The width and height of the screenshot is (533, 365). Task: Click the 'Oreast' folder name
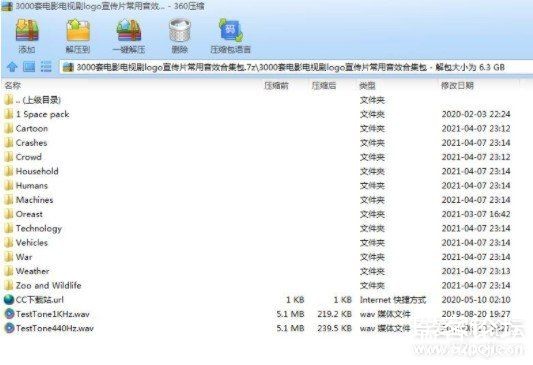pyautogui.click(x=30, y=214)
